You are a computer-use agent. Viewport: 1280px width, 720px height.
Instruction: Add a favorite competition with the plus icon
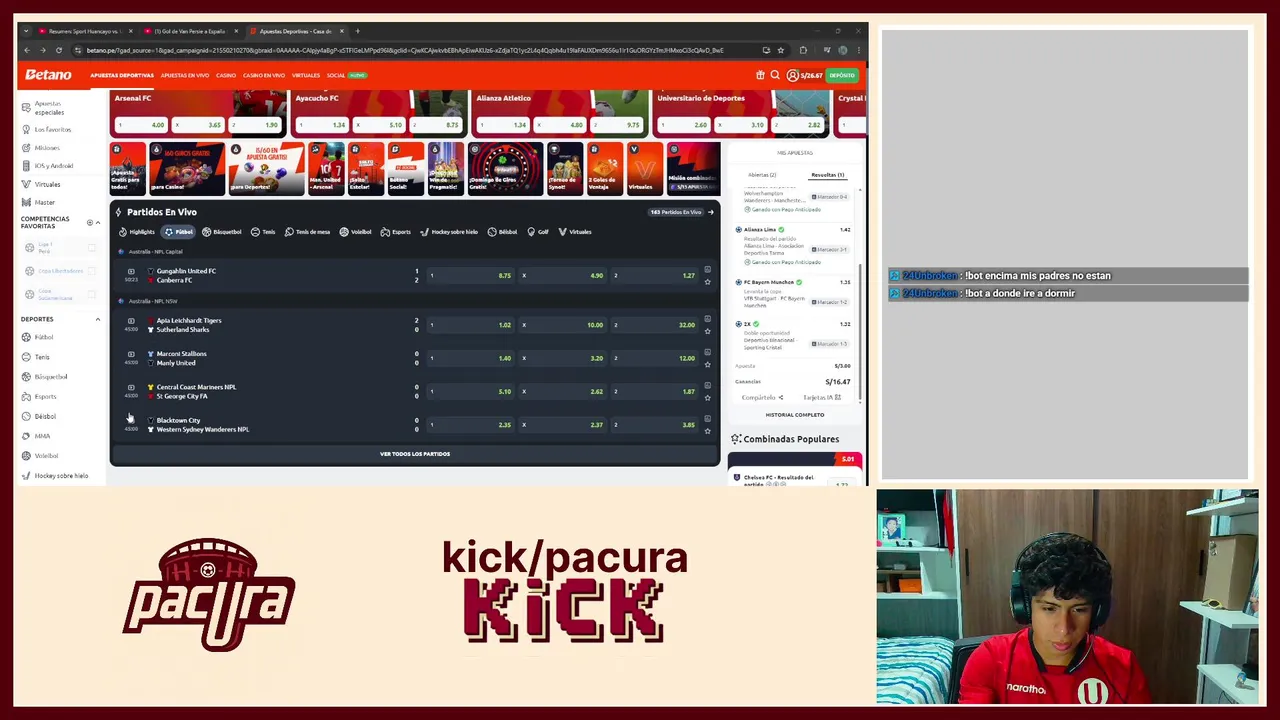pos(89,222)
